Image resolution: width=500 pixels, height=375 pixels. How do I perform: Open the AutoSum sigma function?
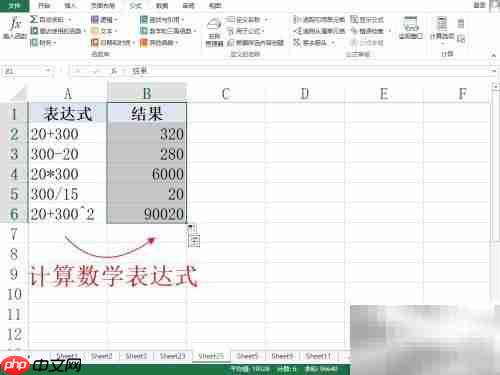tap(47, 20)
